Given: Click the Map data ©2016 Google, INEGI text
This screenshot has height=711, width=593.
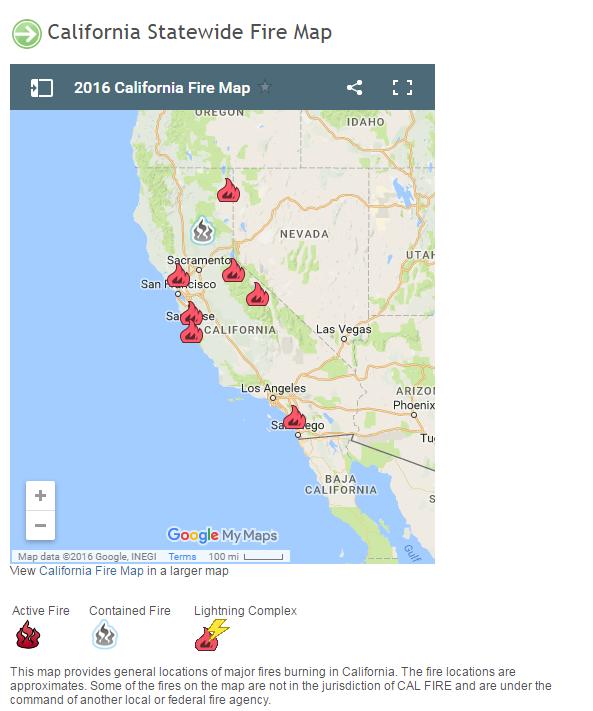Looking at the screenshot, I should 87,556.
